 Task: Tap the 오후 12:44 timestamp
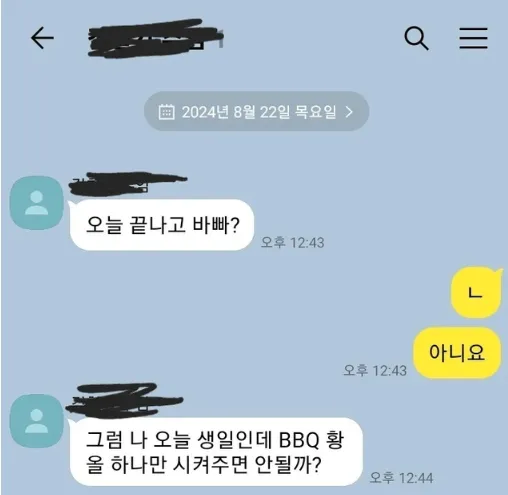[401, 478]
